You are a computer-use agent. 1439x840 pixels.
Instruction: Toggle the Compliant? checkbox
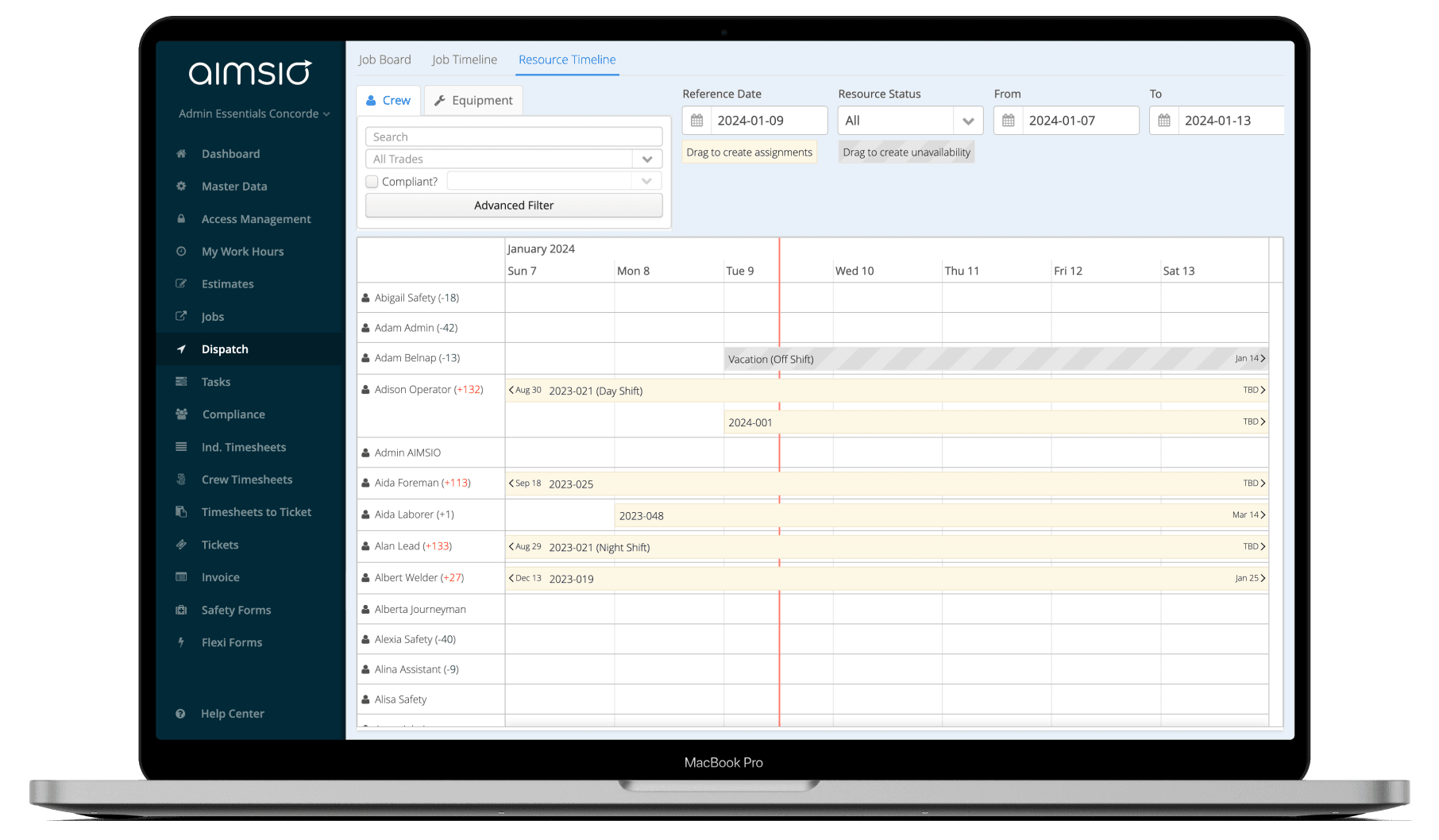[372, 182]
